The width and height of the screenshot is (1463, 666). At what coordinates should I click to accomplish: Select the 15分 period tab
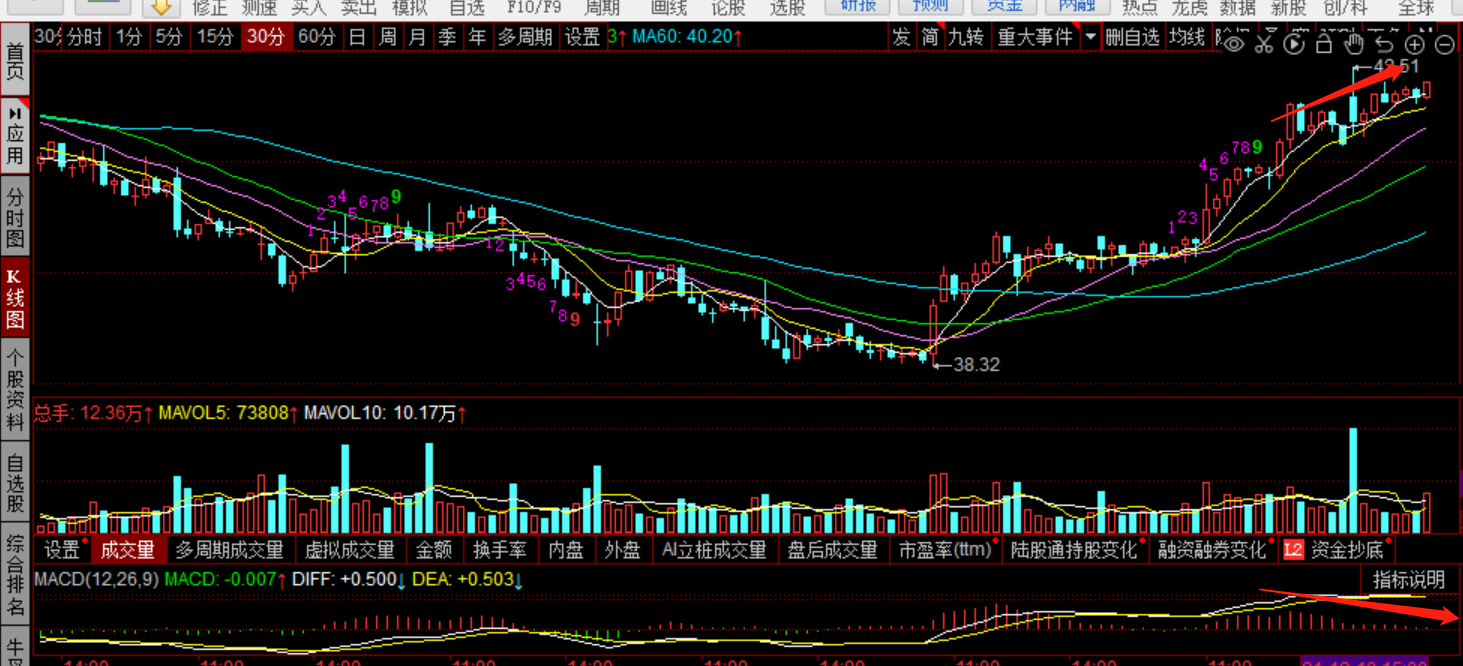point(215,37)
